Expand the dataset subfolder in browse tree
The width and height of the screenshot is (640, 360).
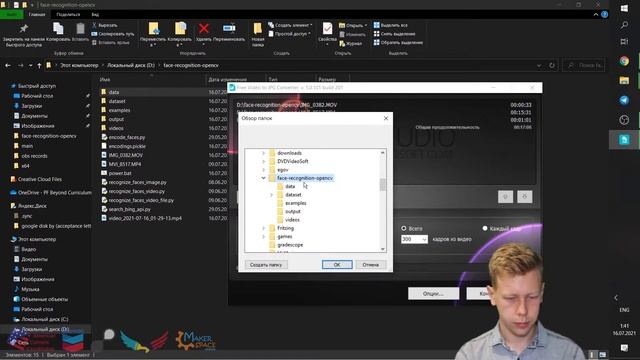pos(271,195)
